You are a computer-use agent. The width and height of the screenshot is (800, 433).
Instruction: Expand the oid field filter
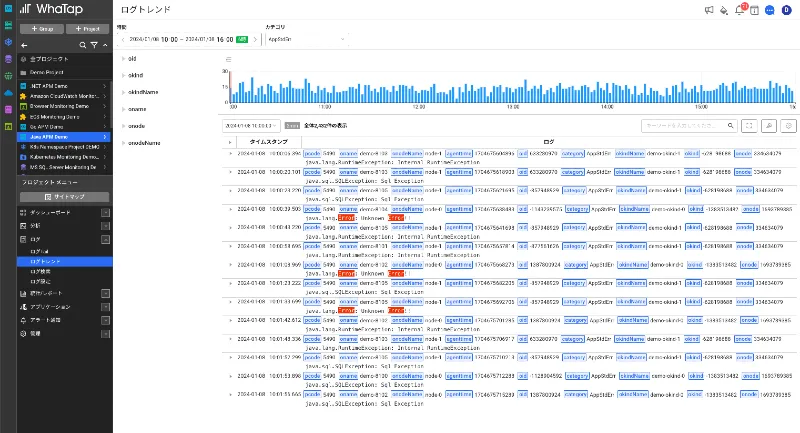tap(123, 59)
